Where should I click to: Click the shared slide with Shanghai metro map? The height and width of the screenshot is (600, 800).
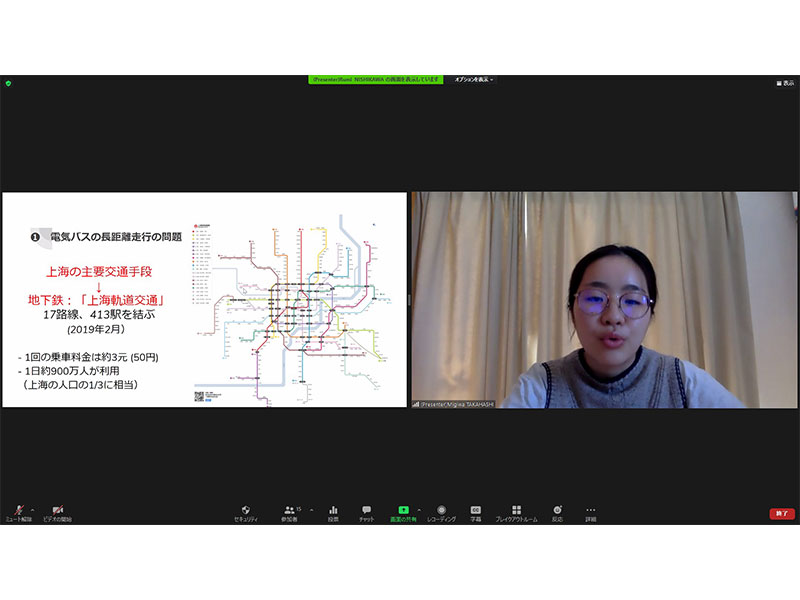(204, 299)
